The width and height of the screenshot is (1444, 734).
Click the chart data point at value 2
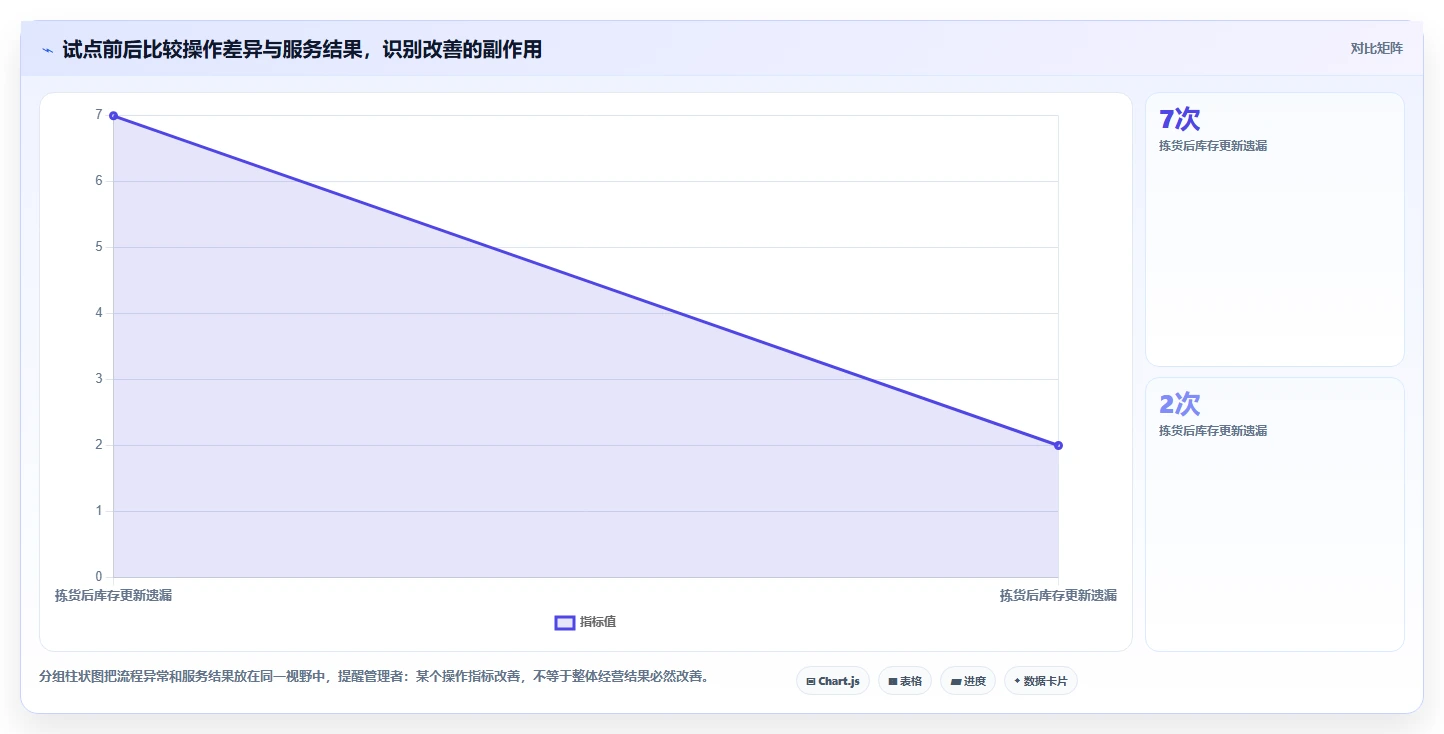click(1058, 445)
